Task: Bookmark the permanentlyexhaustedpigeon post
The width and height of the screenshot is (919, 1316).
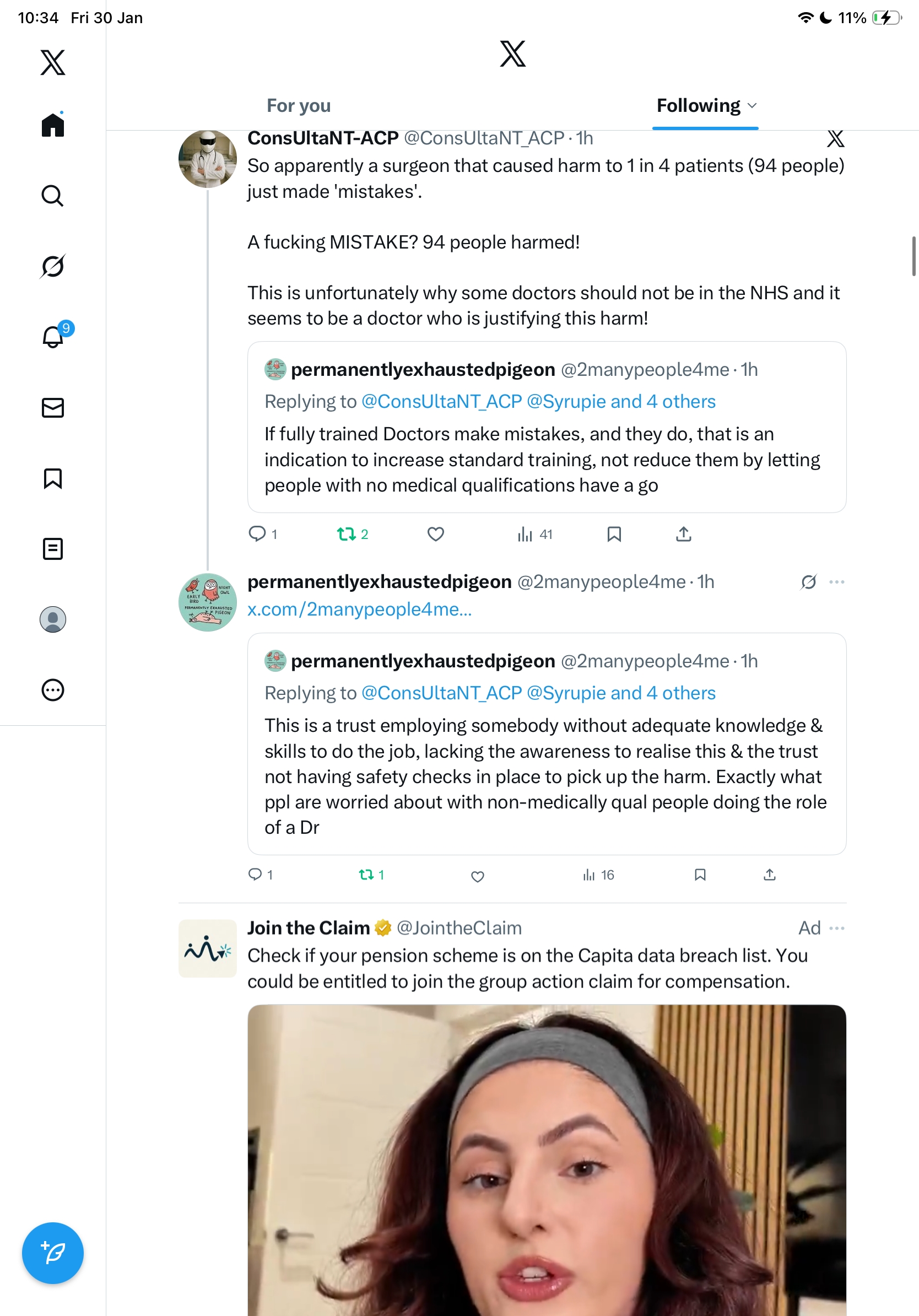Action: (700, 875)
